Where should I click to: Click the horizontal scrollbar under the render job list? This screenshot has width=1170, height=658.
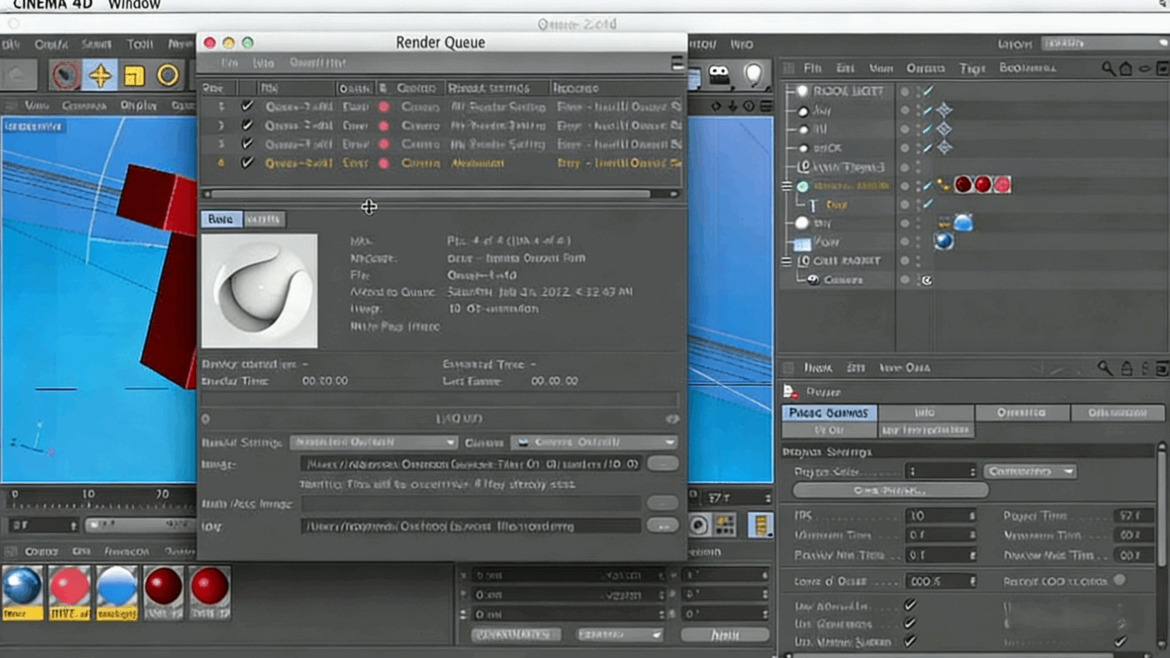[430, 194]
